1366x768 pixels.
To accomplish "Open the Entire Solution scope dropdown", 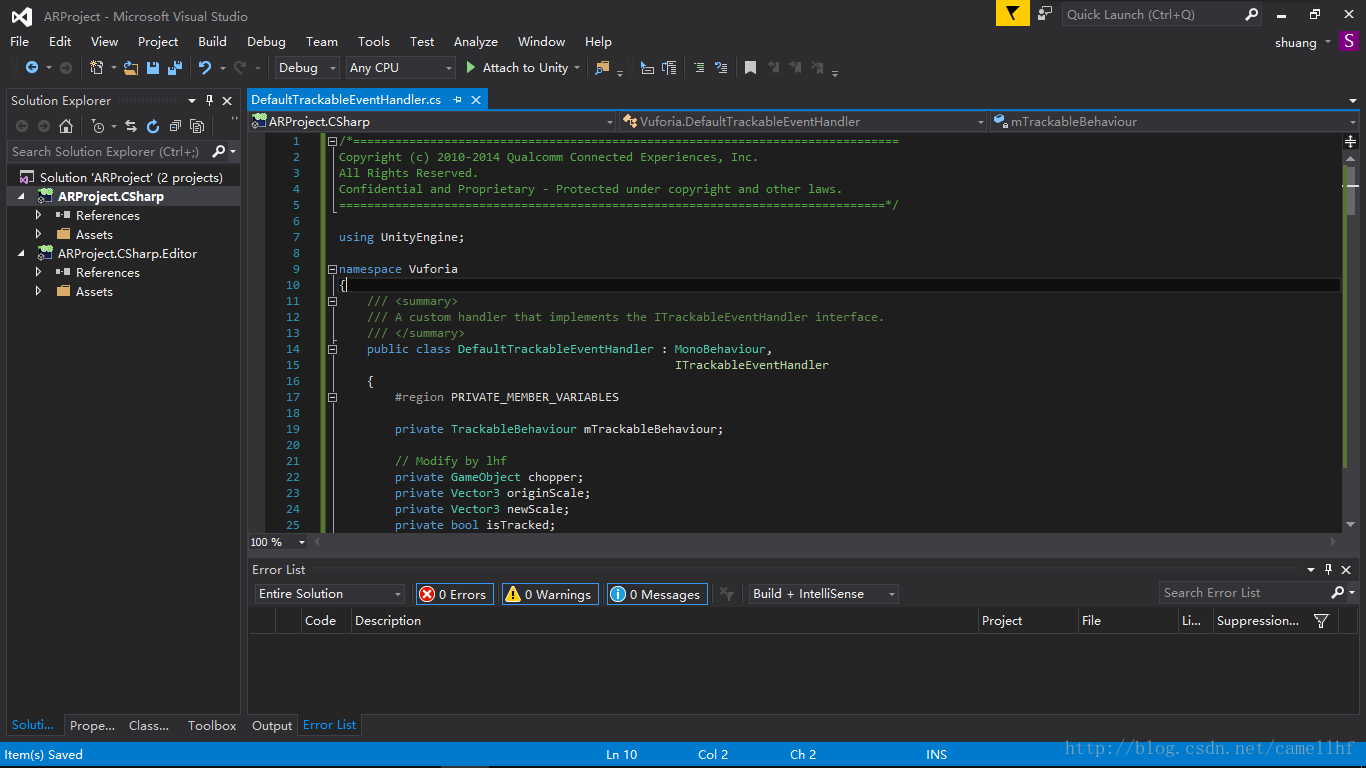I will [330, 594].
